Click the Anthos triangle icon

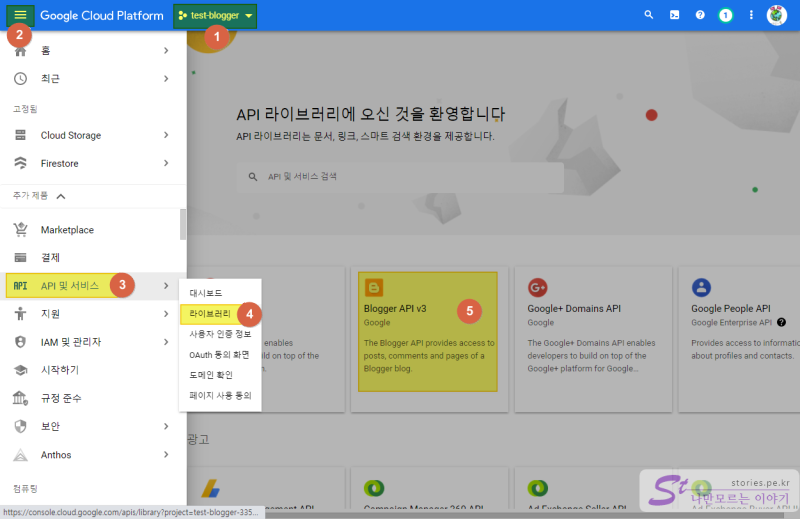20,455
